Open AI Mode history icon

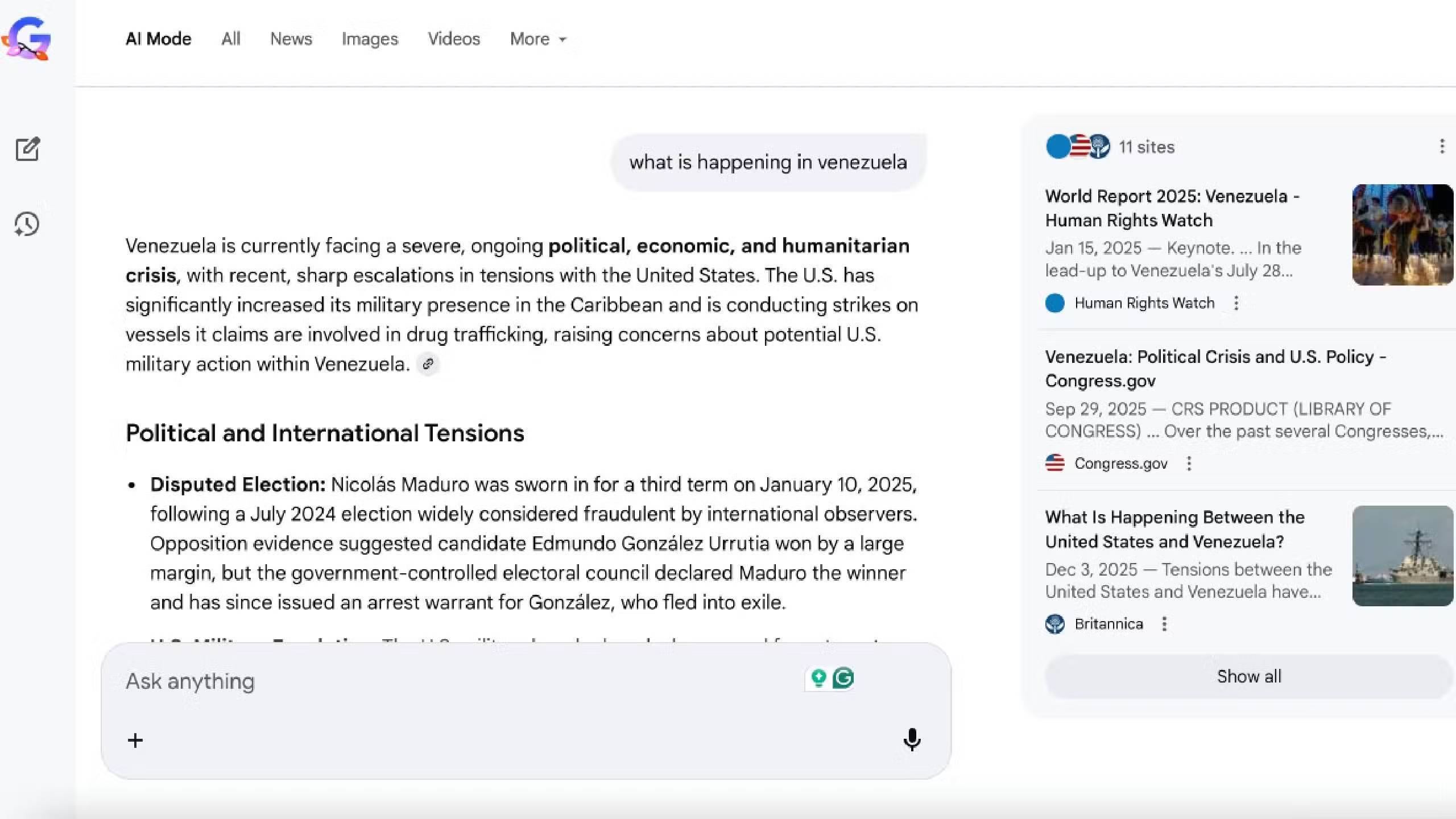pyautogui.click(x=27, y=224)
